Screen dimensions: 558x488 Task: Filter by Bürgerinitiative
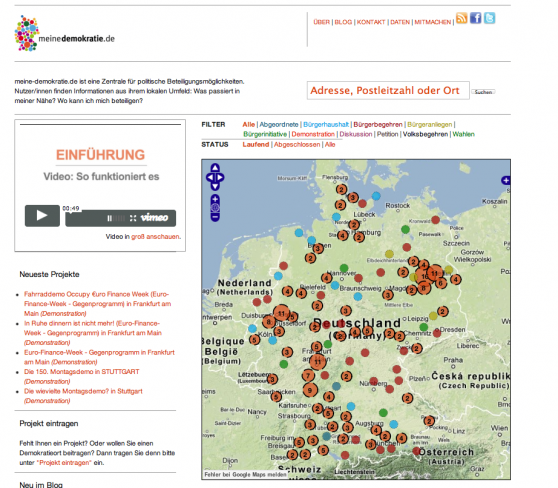265,134
